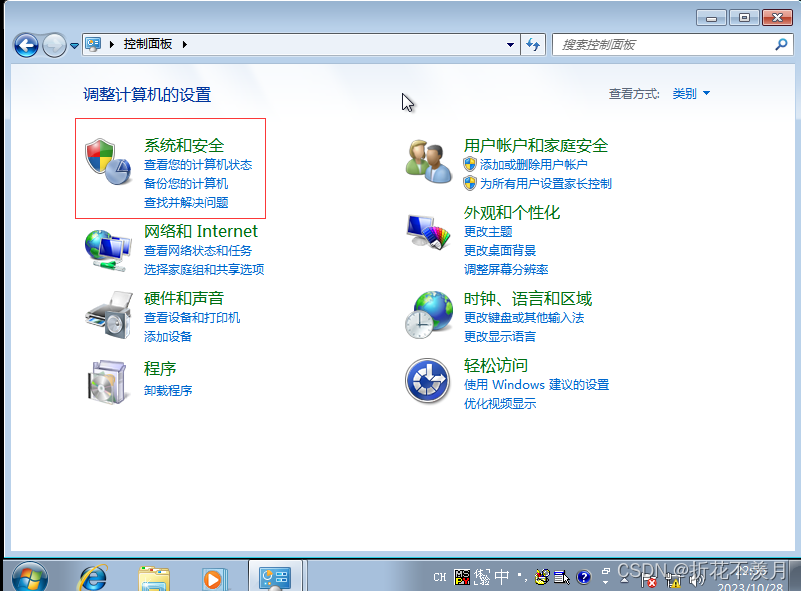Open the 硬件和声音 heading
801x591 pixels.
pyautogui.click(x=184, y=298)
